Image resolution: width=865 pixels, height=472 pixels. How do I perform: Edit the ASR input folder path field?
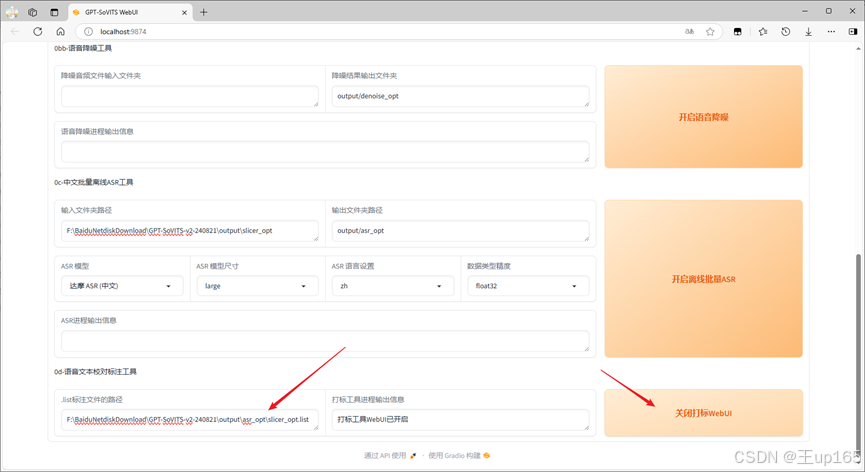click(190, 230)
